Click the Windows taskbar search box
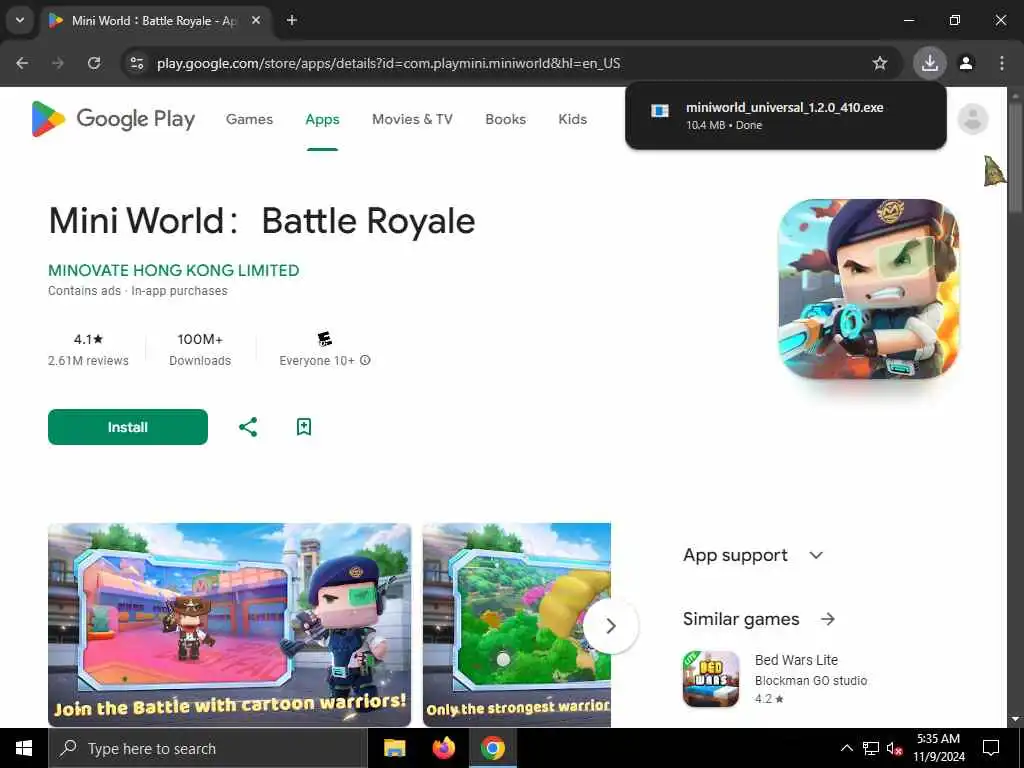This screenshot has width=1024, height=768. [208, 748]
